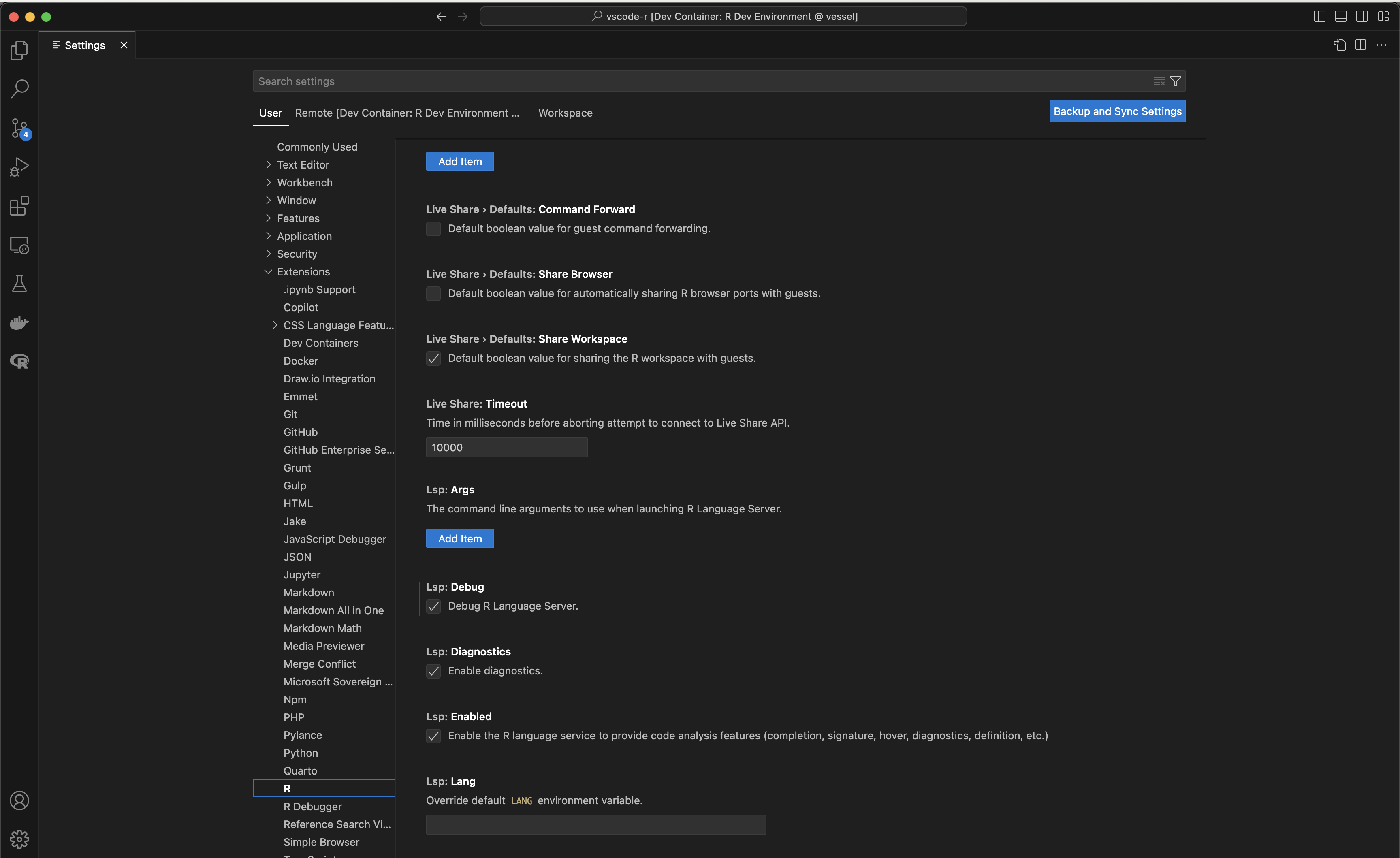The width and height of the screenshot is (1400, 858).
Task: Click the Live Share Timeout input field
Action: coord(506,448)
